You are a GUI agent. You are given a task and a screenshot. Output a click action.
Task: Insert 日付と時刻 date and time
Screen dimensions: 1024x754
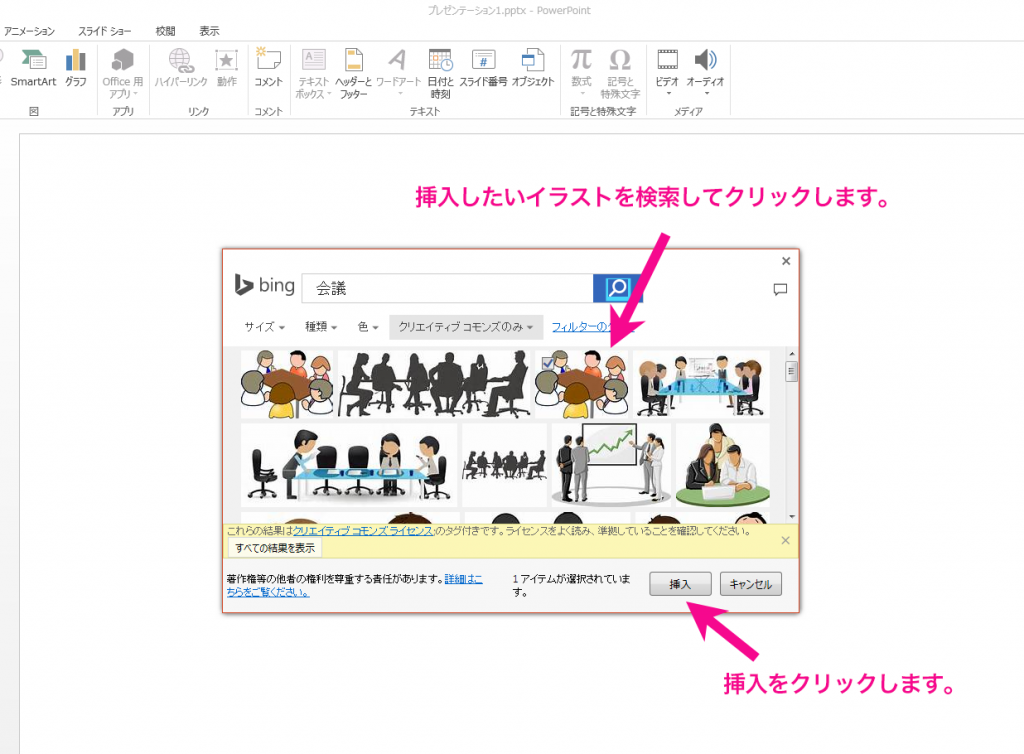click(x=440, y=72)
